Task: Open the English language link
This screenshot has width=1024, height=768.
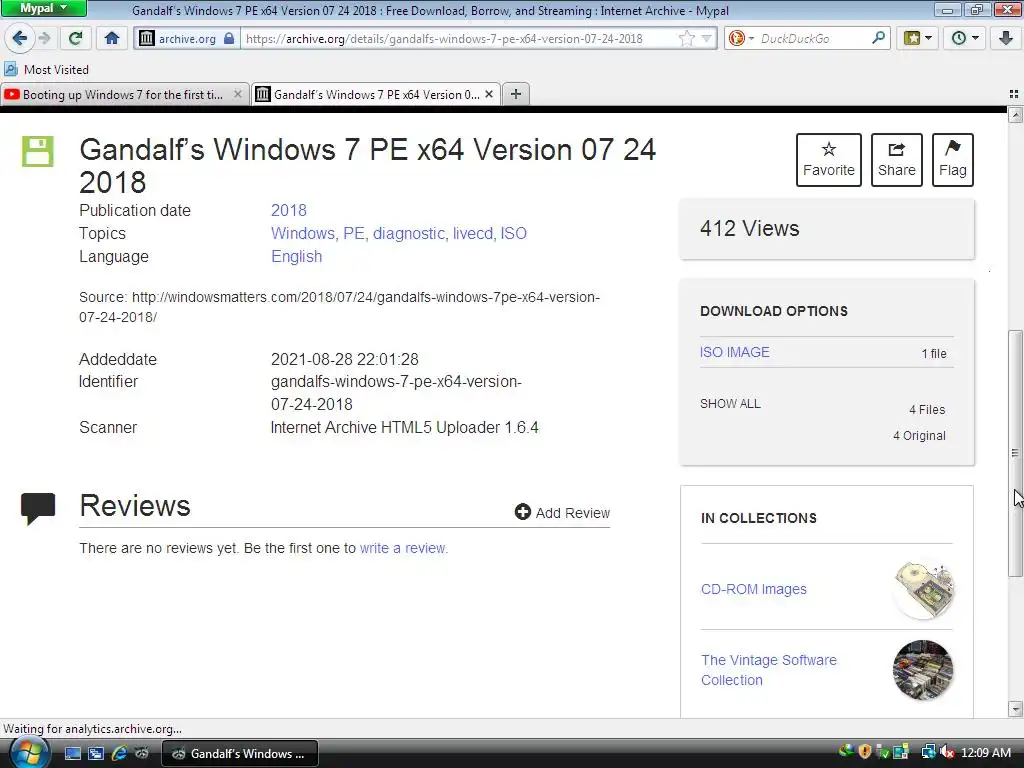Action: 296,257
